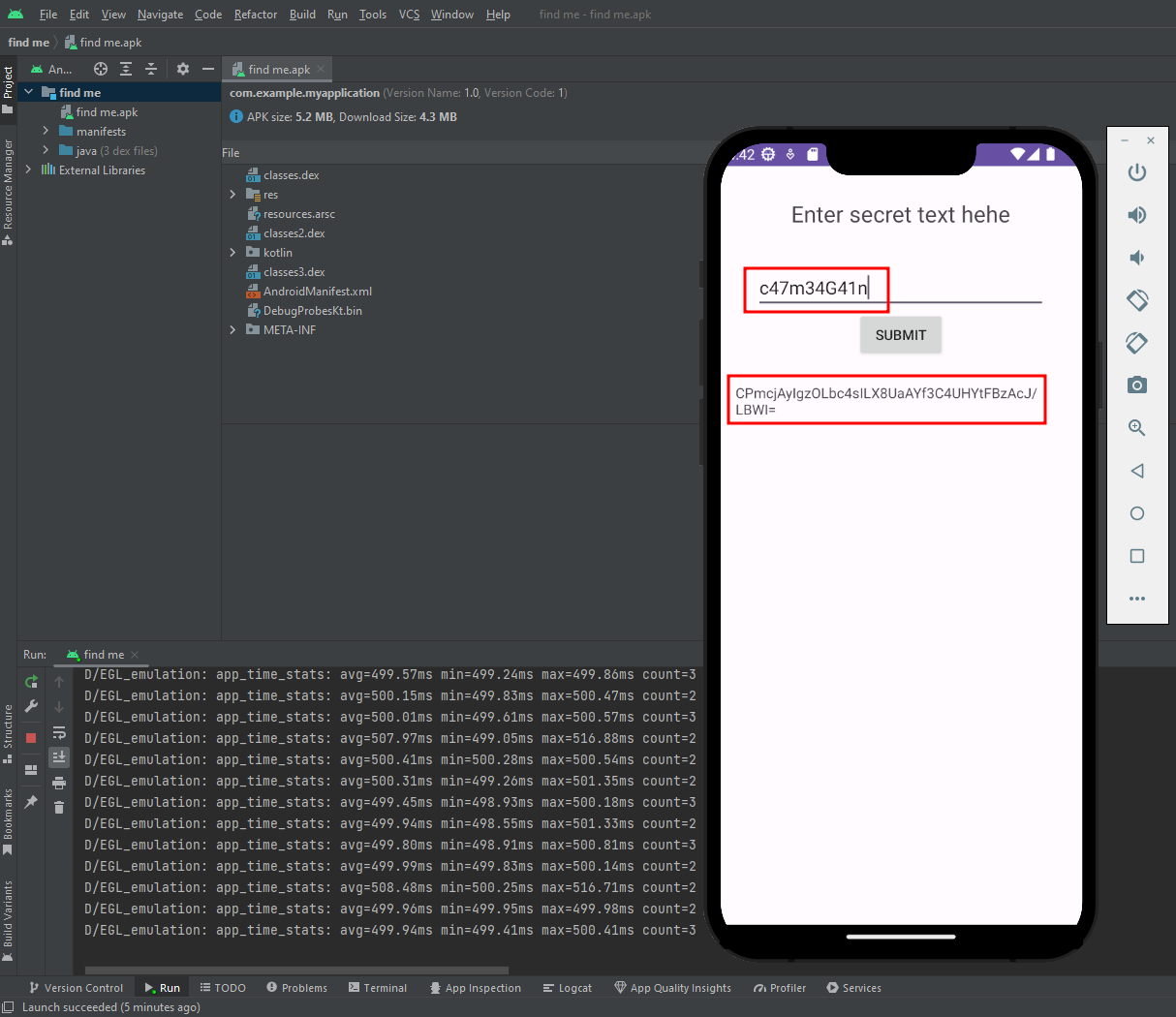Viewport: 1176px width, 1017px height.
Task: Toggle Scroll to End in Run console
Action: [59, 756]
